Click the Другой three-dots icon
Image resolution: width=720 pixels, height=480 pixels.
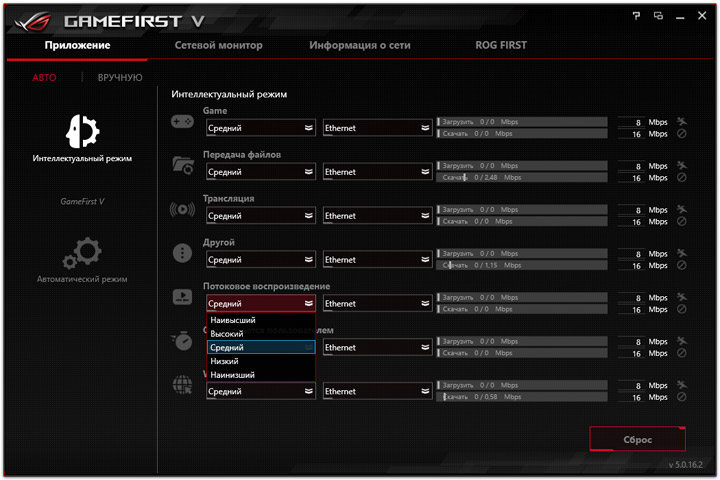click(182, 253)
